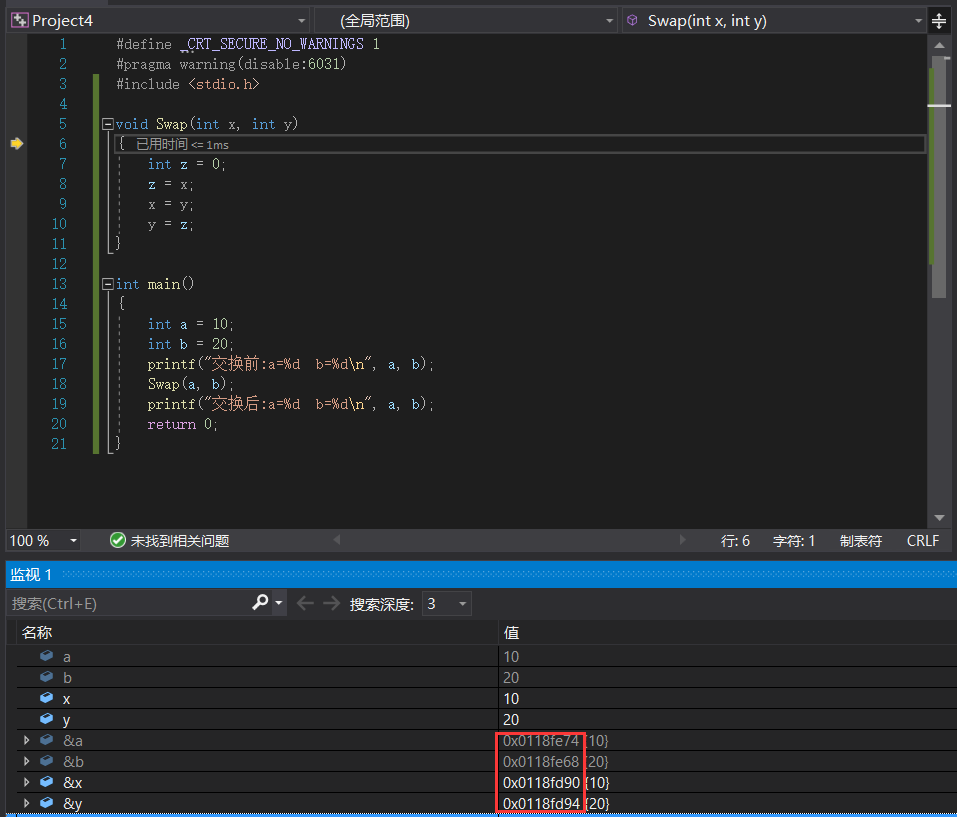Click the purple cube icon beside Swap function
The height and width of the screenshot is (817, 957).
pos(633,21)
